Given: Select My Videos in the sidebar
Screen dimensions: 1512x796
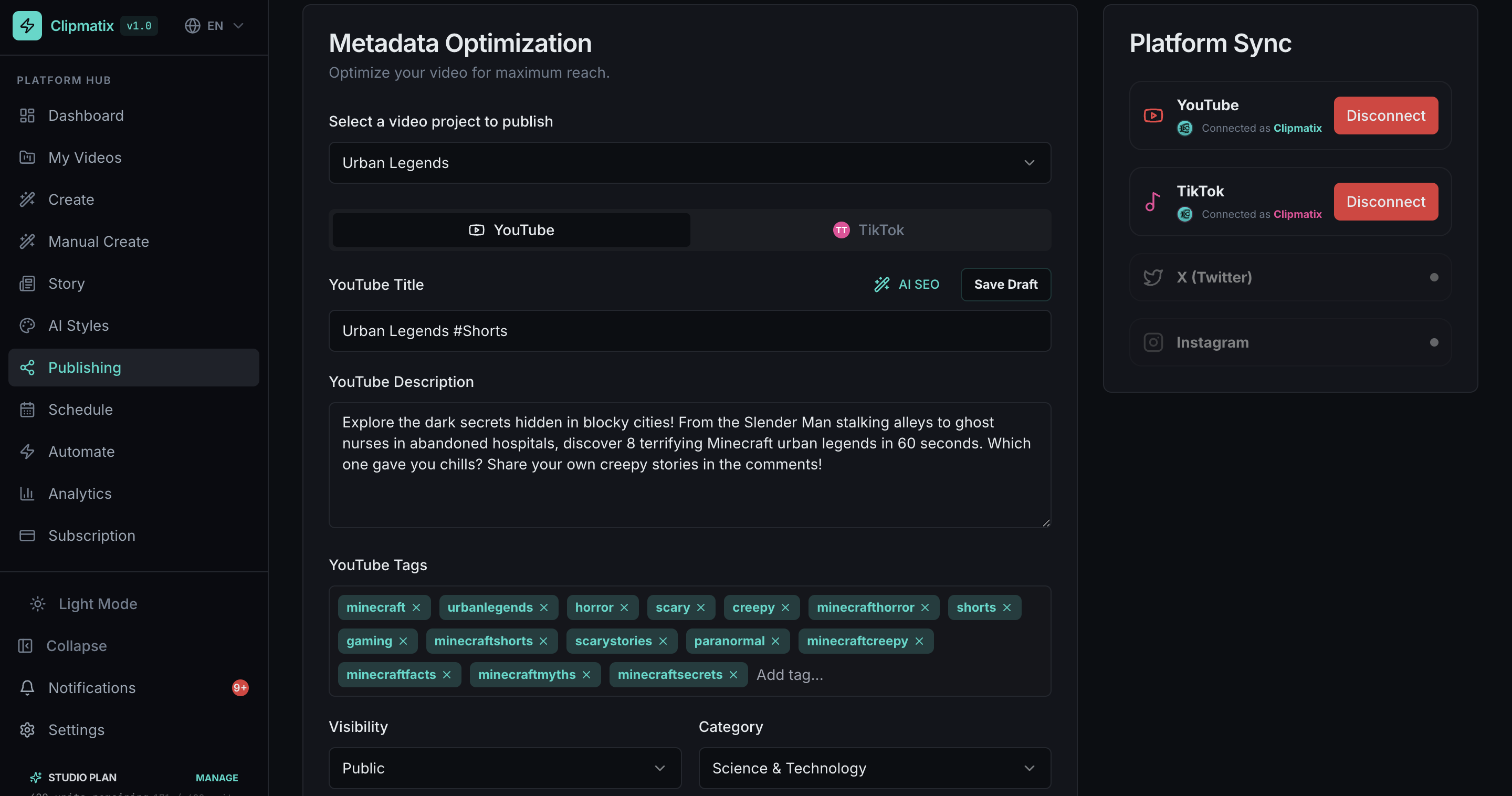Looking at the screenshot, I should 84,158.
